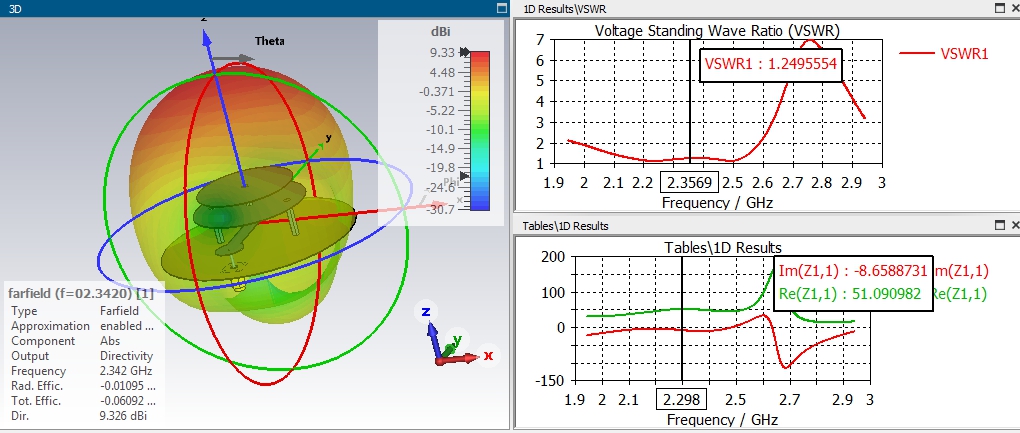This screenshot has width=1020, height=433.
Task: Click the dBi color ramp bar
Action: (479, 130)
